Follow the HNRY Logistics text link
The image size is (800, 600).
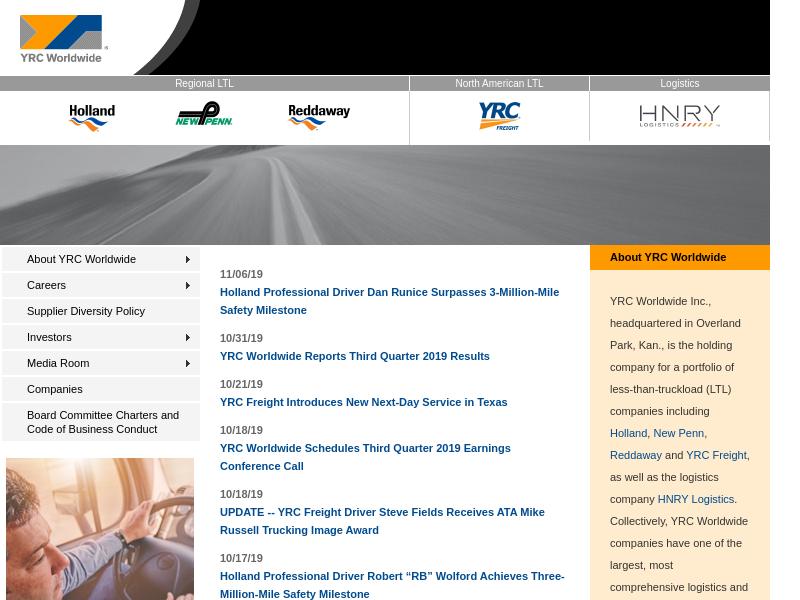point(696,499)
